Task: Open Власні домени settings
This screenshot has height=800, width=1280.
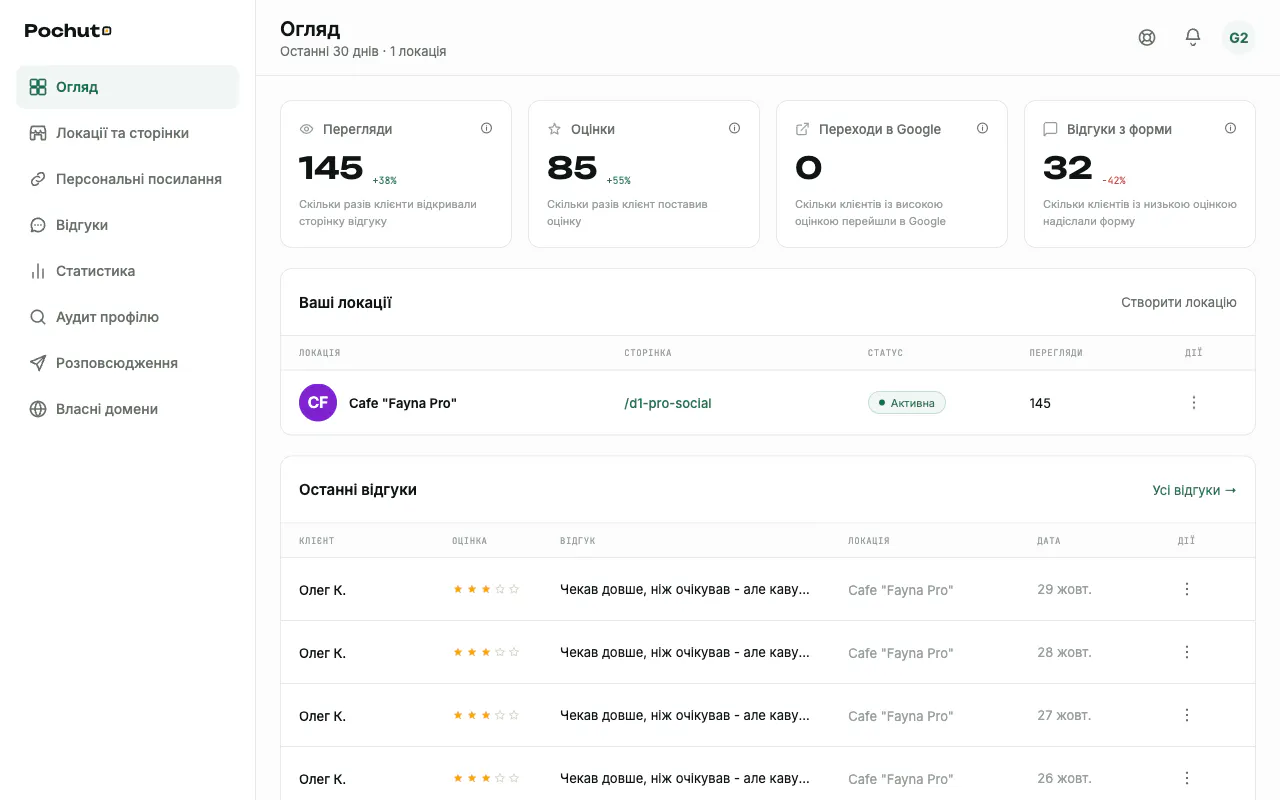Action: click(x=128, y=409)
